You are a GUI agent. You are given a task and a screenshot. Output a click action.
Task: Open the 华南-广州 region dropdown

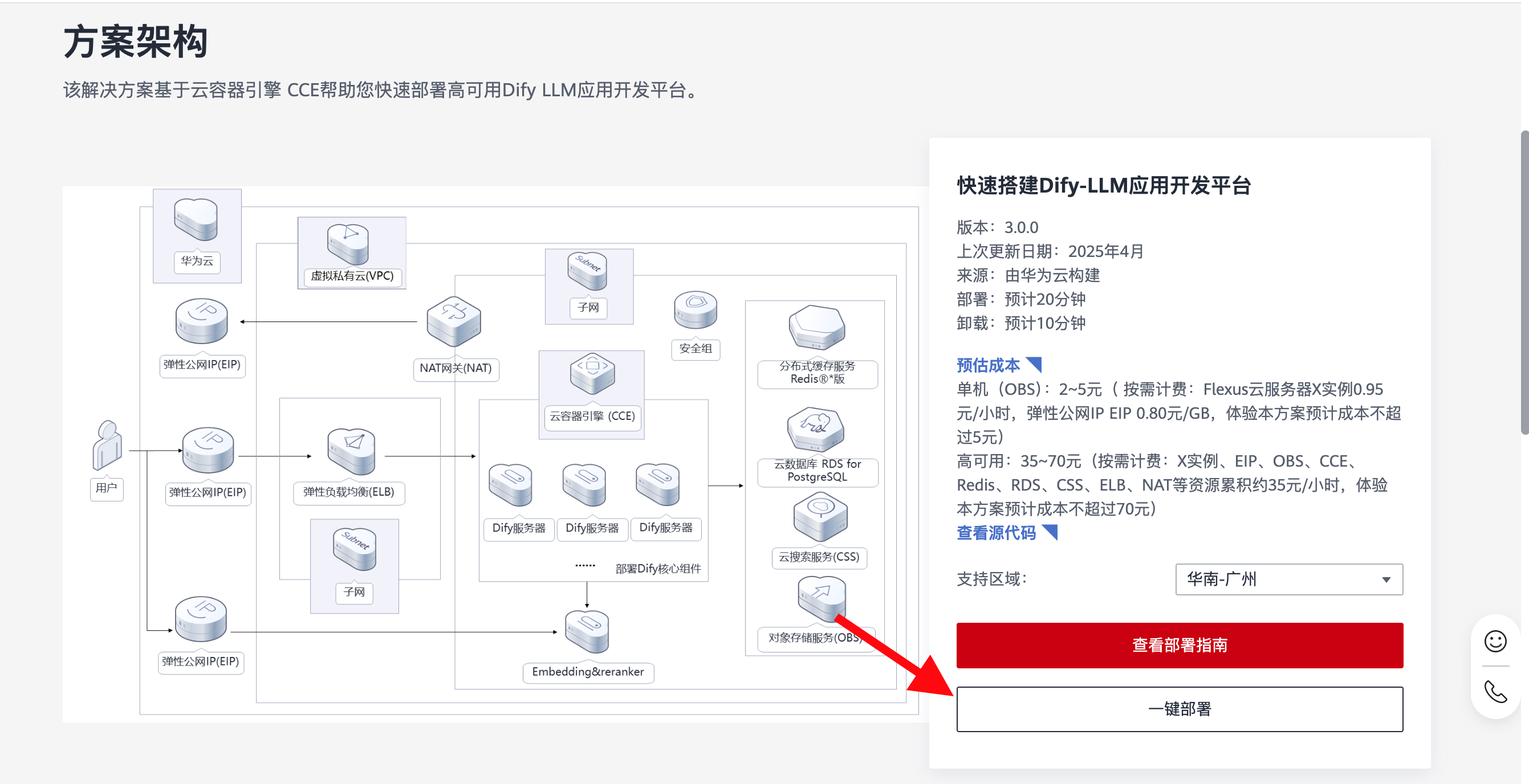(1288, 579)
